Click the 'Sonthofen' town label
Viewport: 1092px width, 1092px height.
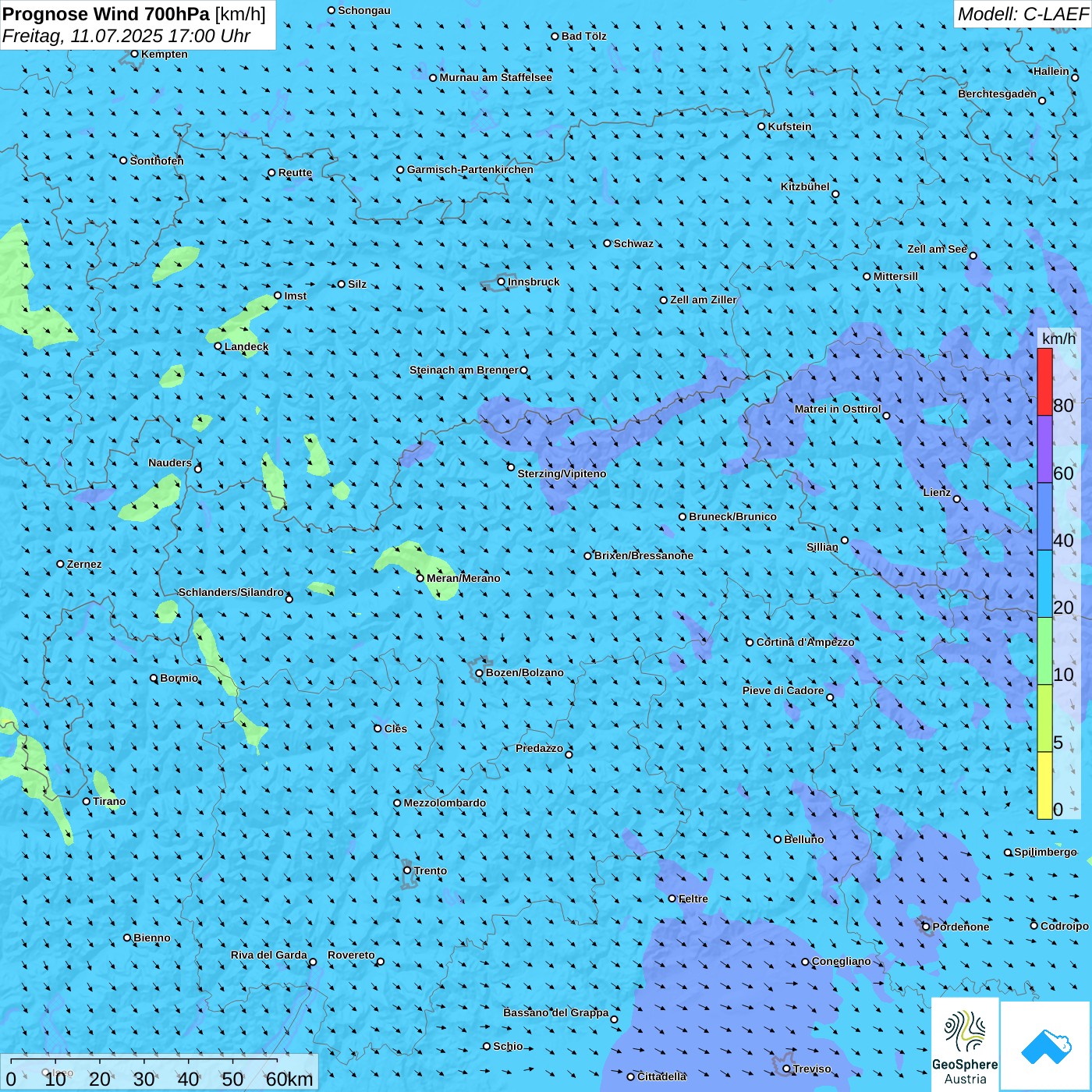point(157,161)
